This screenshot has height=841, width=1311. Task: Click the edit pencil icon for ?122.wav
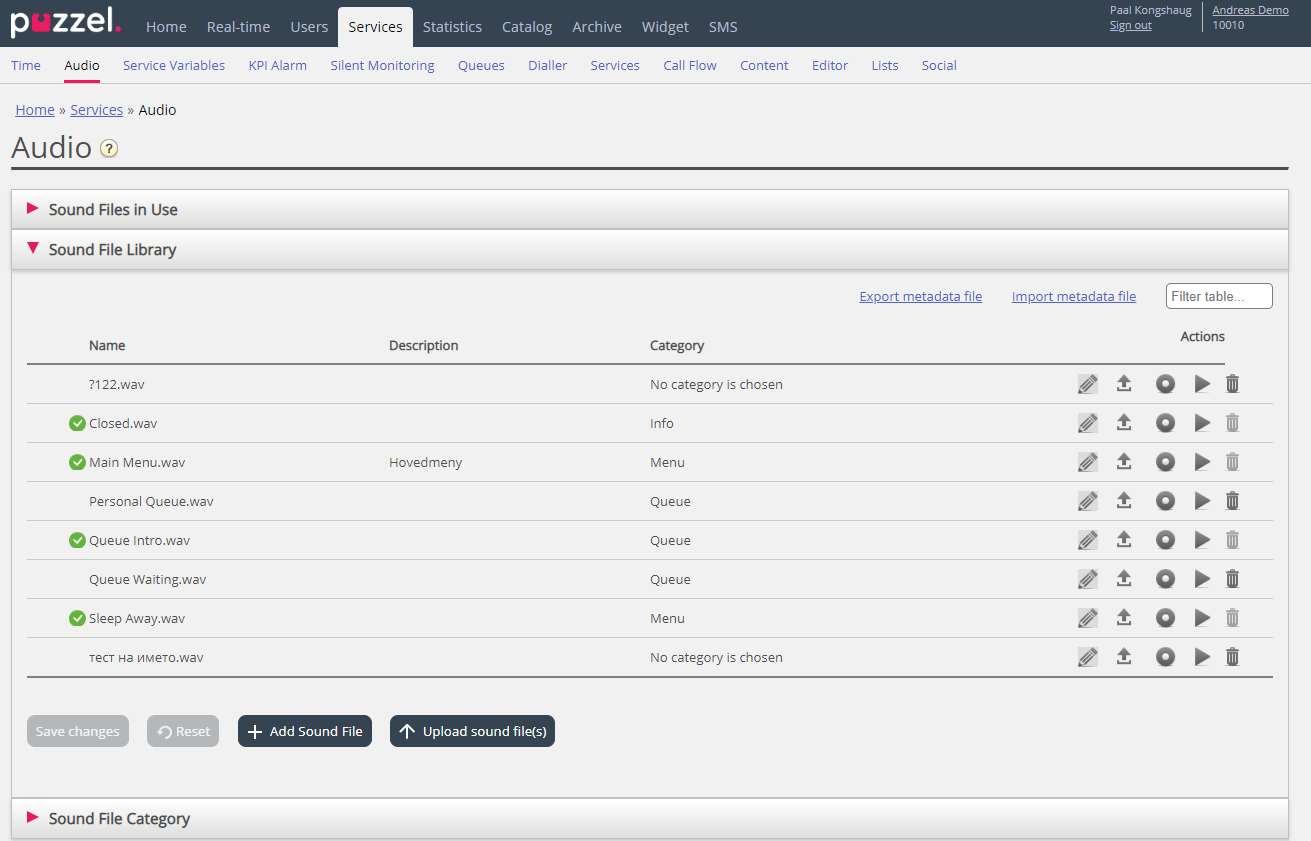(x=1088, y=384)
